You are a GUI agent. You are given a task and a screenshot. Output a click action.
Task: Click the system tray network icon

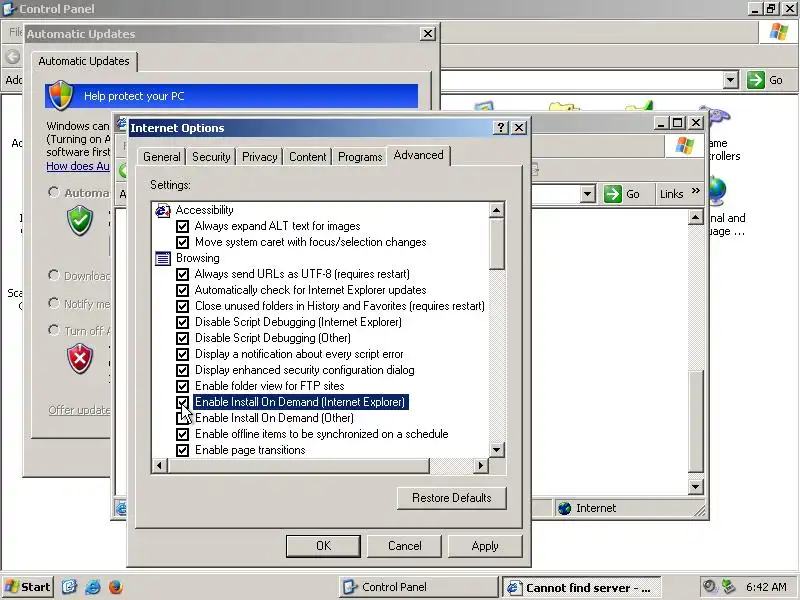pyautogui.click(x=728, y=587)
